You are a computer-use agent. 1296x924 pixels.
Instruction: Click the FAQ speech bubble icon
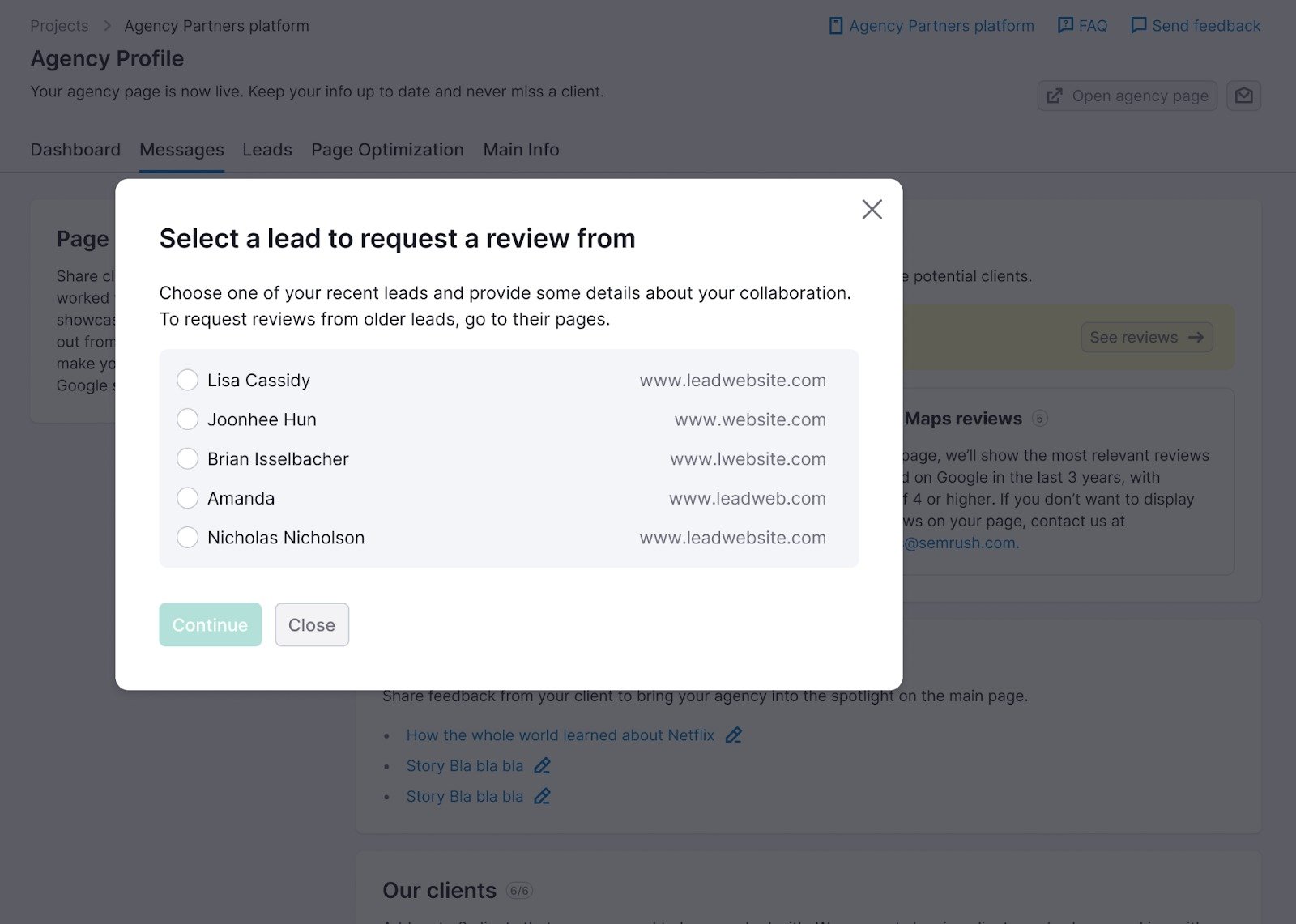click(1066, 26)
